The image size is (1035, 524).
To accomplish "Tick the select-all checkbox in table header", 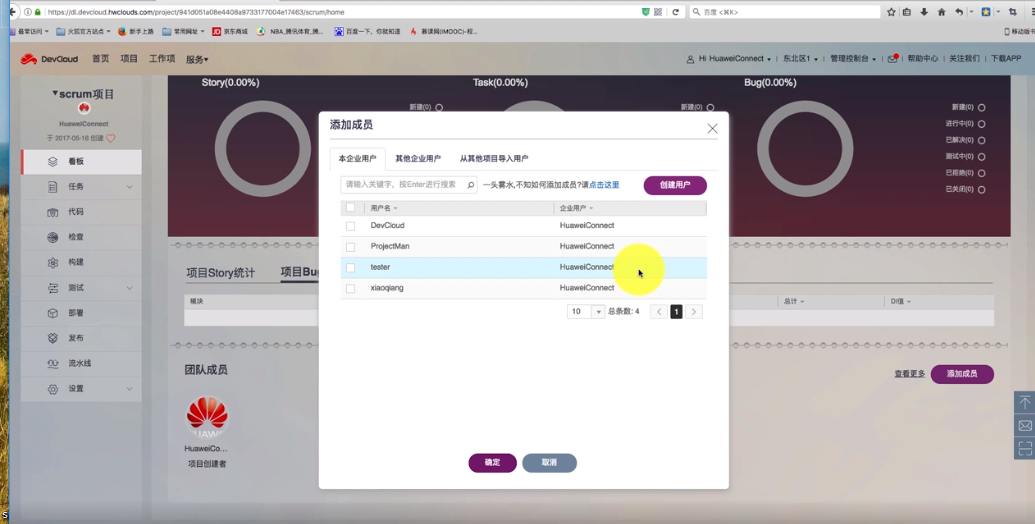I will (351, 207).
